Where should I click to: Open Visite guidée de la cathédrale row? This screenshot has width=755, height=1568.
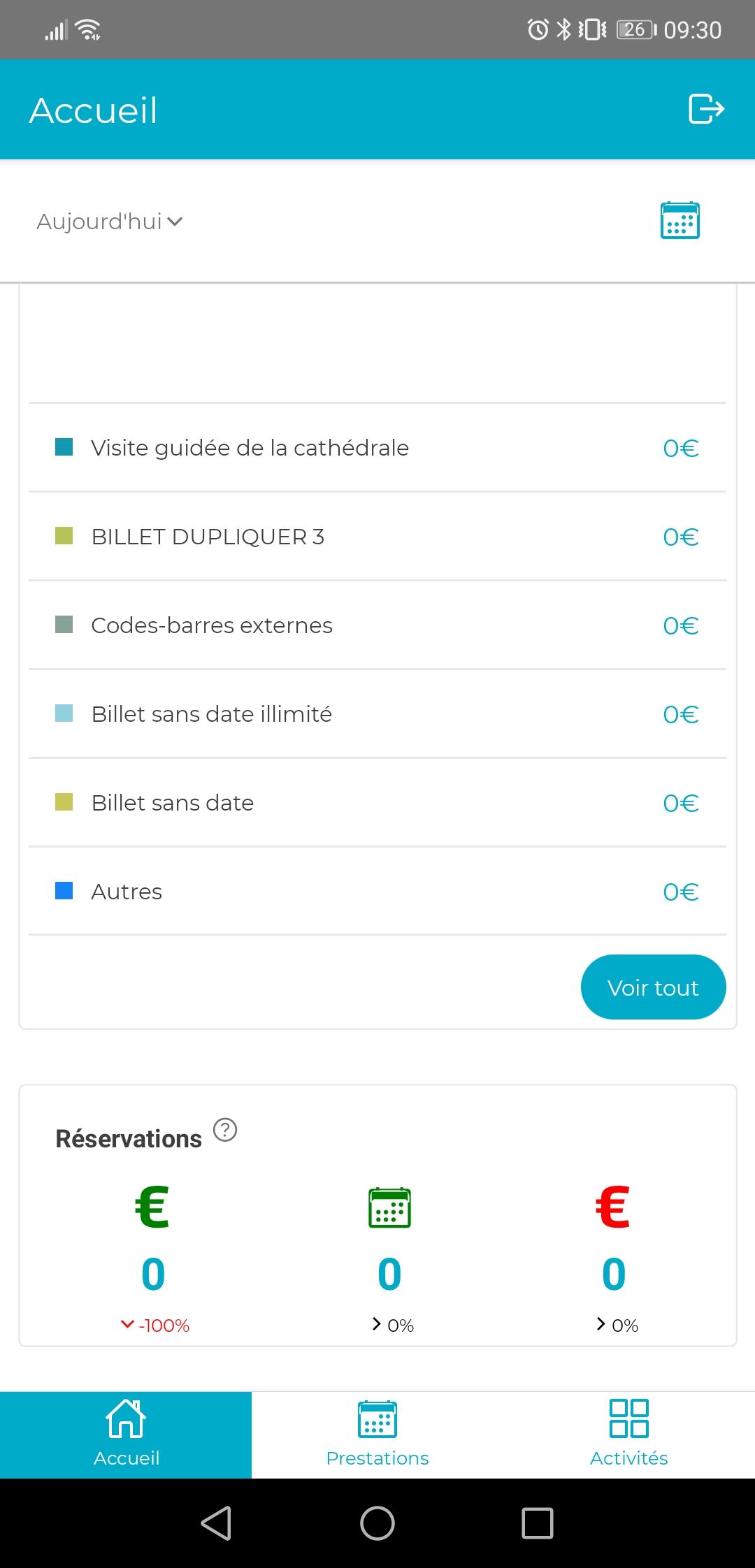click(x=250, y=448)
